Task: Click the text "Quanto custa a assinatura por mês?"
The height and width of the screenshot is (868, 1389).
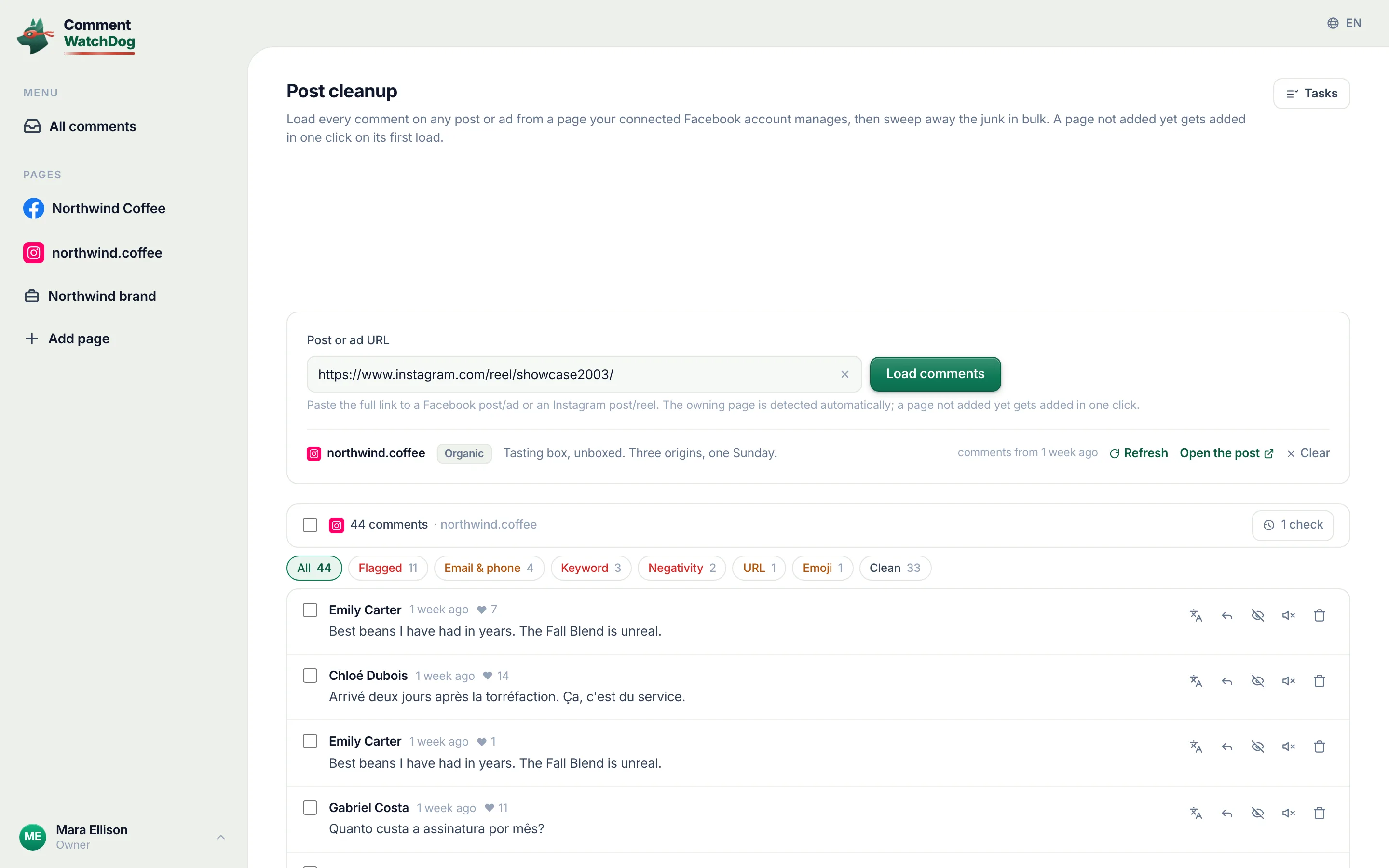Action: coord(436,829)
